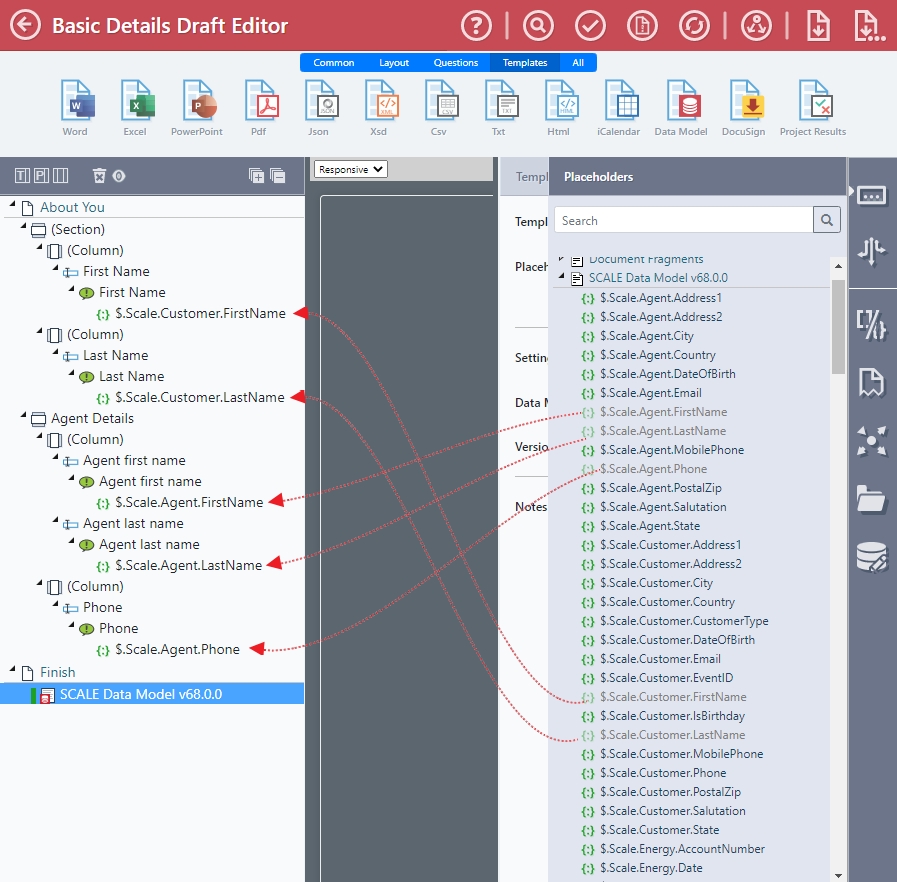Open help via the question mark icon
Viewport: 897px width, 882px height.
click(x=477, y=25)
